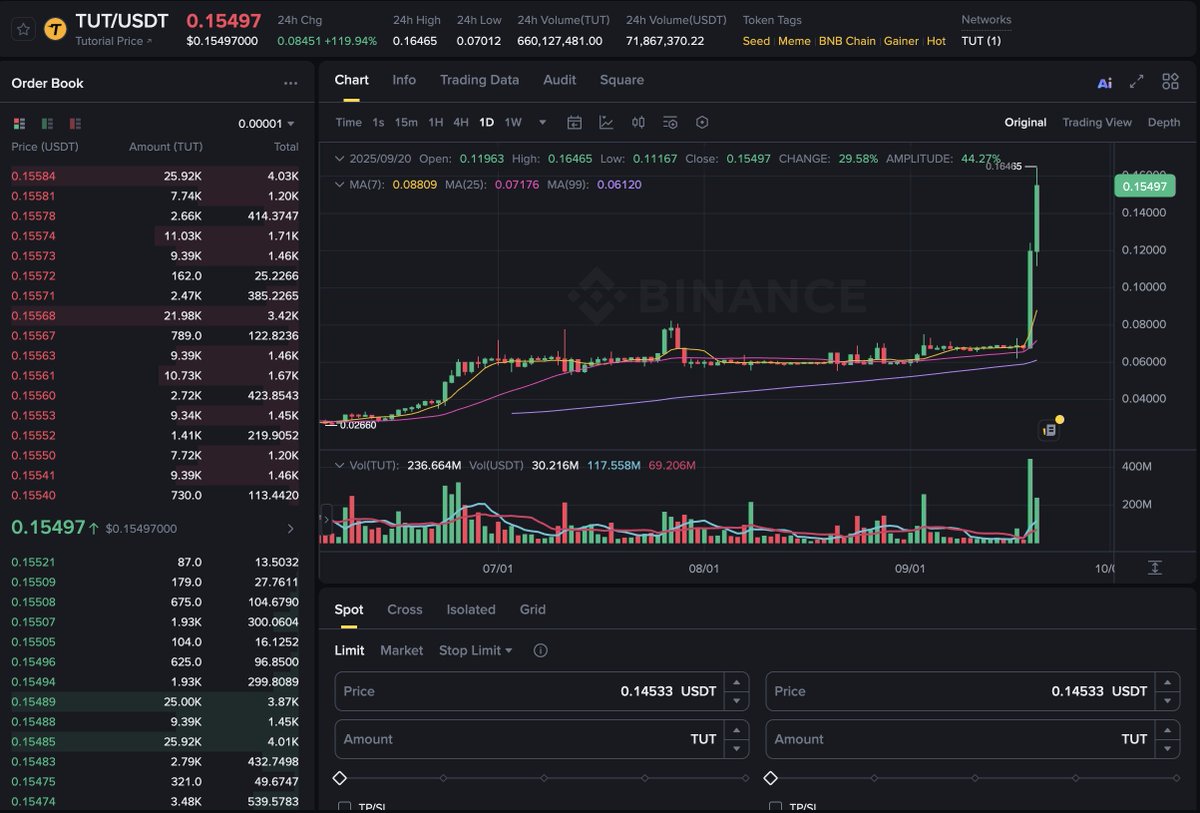Choose the Limit order type

coord(349,650)
